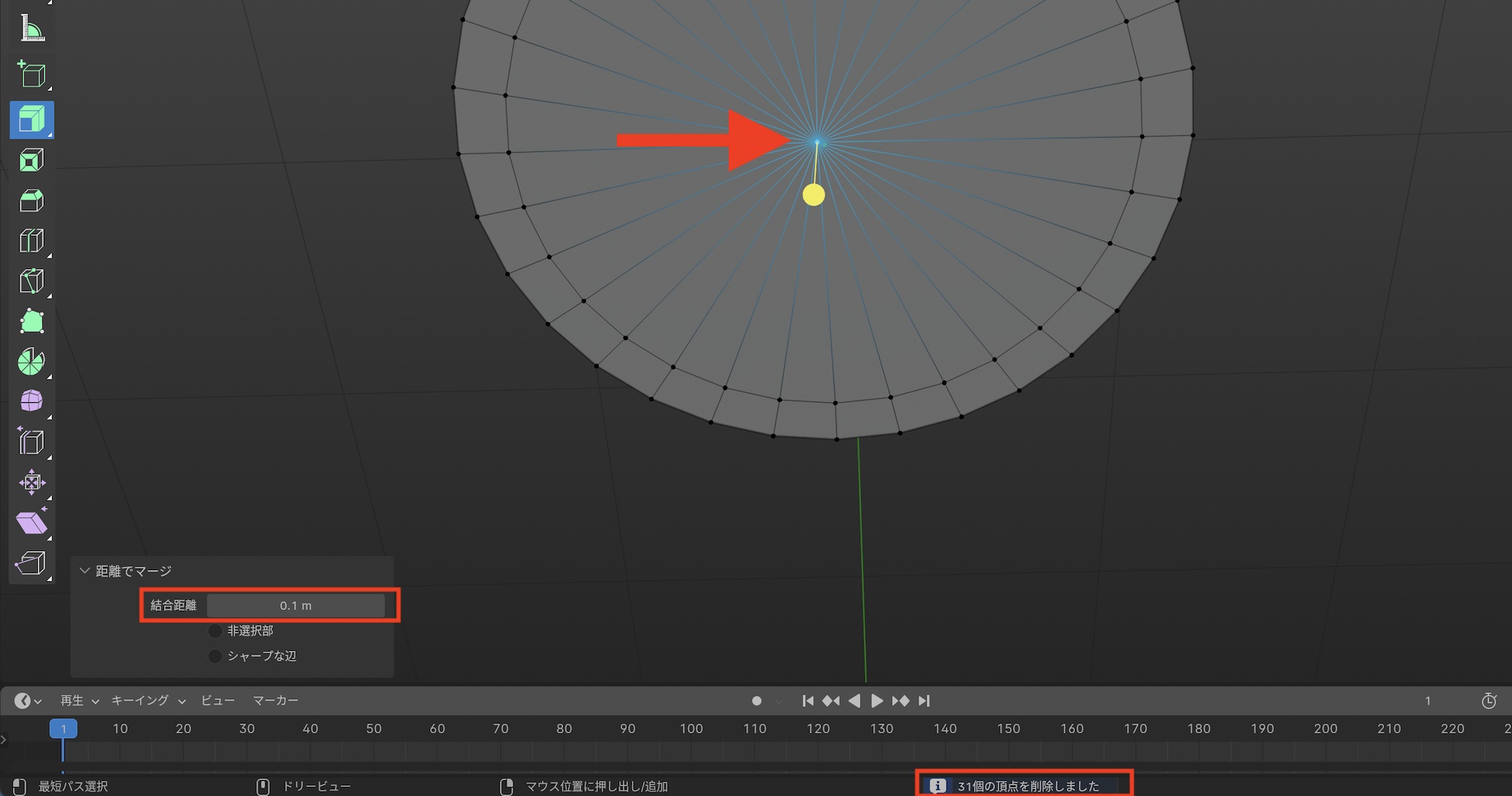1512x796 pixels.
Task: Activate the Inset Faces tool
Action: point(32,160)
